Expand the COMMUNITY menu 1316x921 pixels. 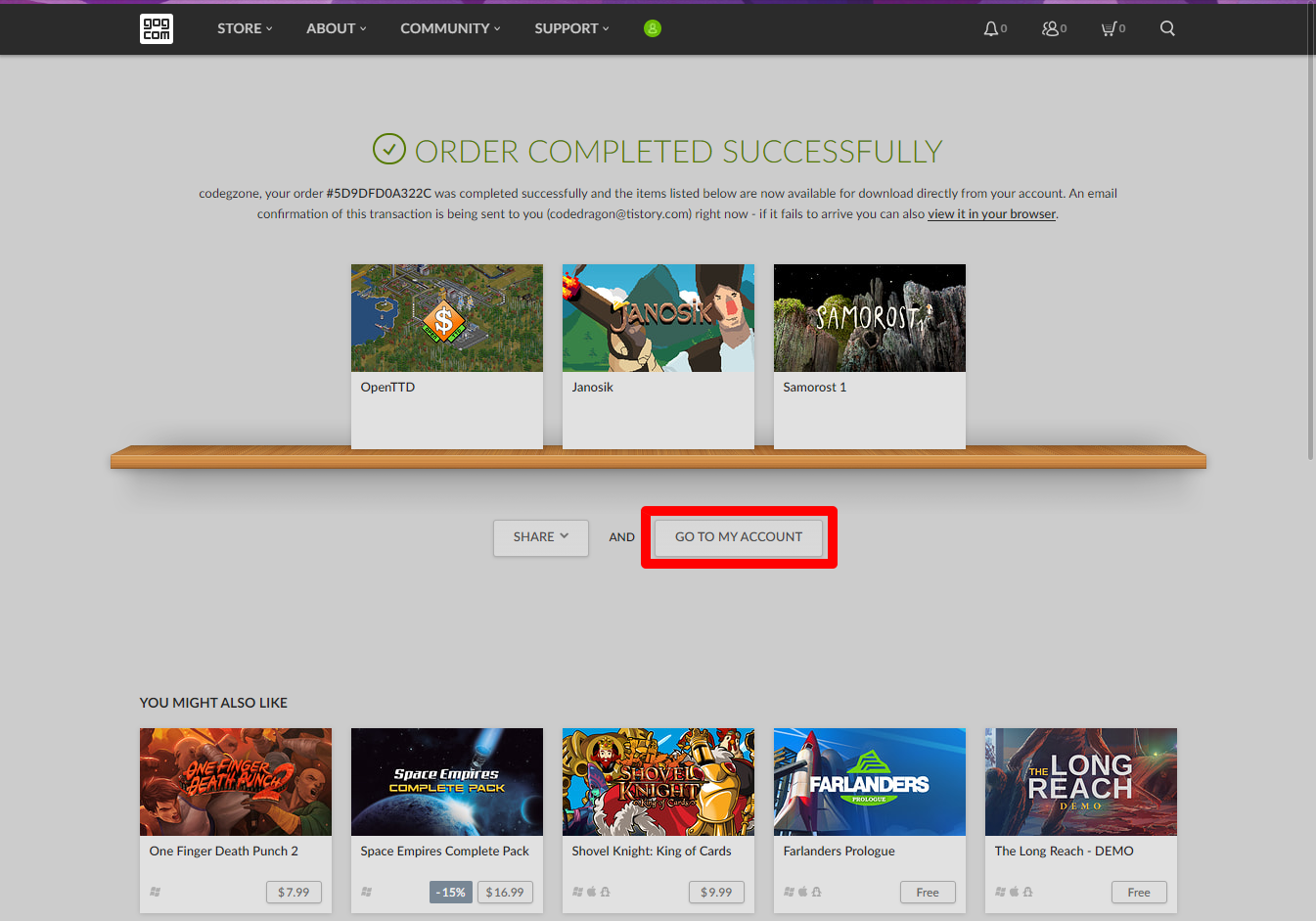coord(450,28)
